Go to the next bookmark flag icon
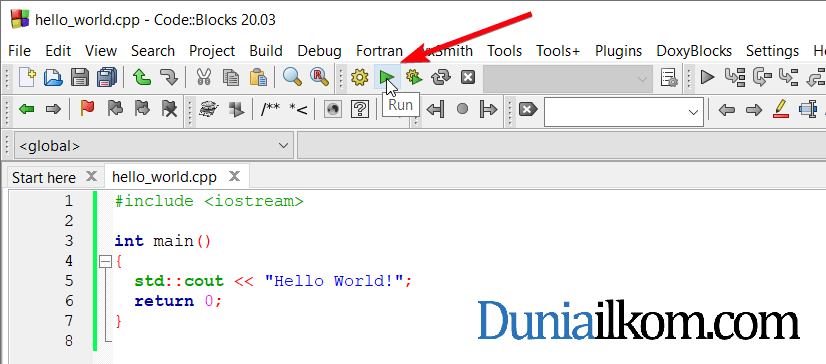Viewport: 826px width, 364px height. click(x=142, y=109)
